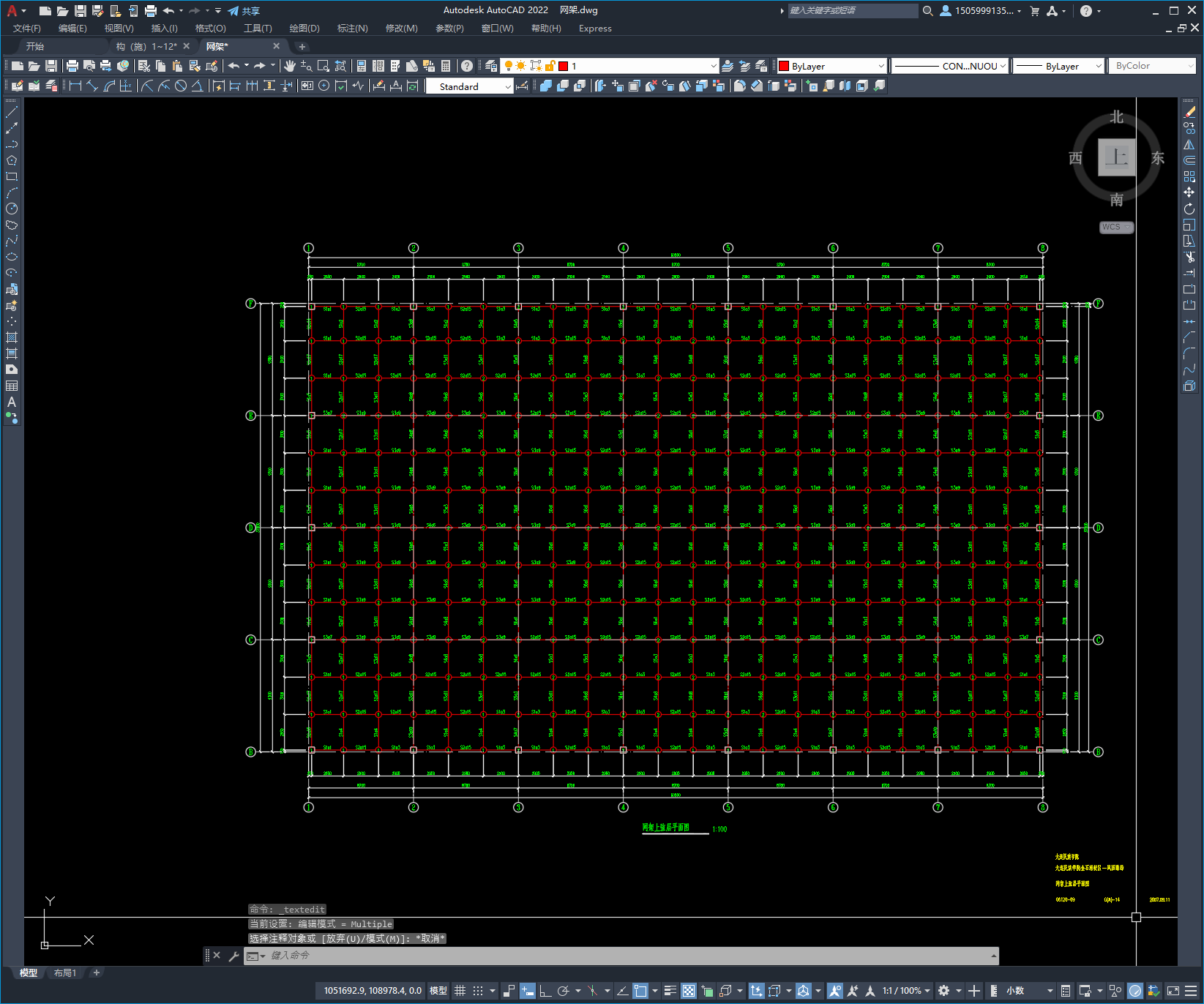Open the QuickCalc calculator icon
Image resolution: width=1204 pixels, height=1004 pixels.
coord(446,66)
